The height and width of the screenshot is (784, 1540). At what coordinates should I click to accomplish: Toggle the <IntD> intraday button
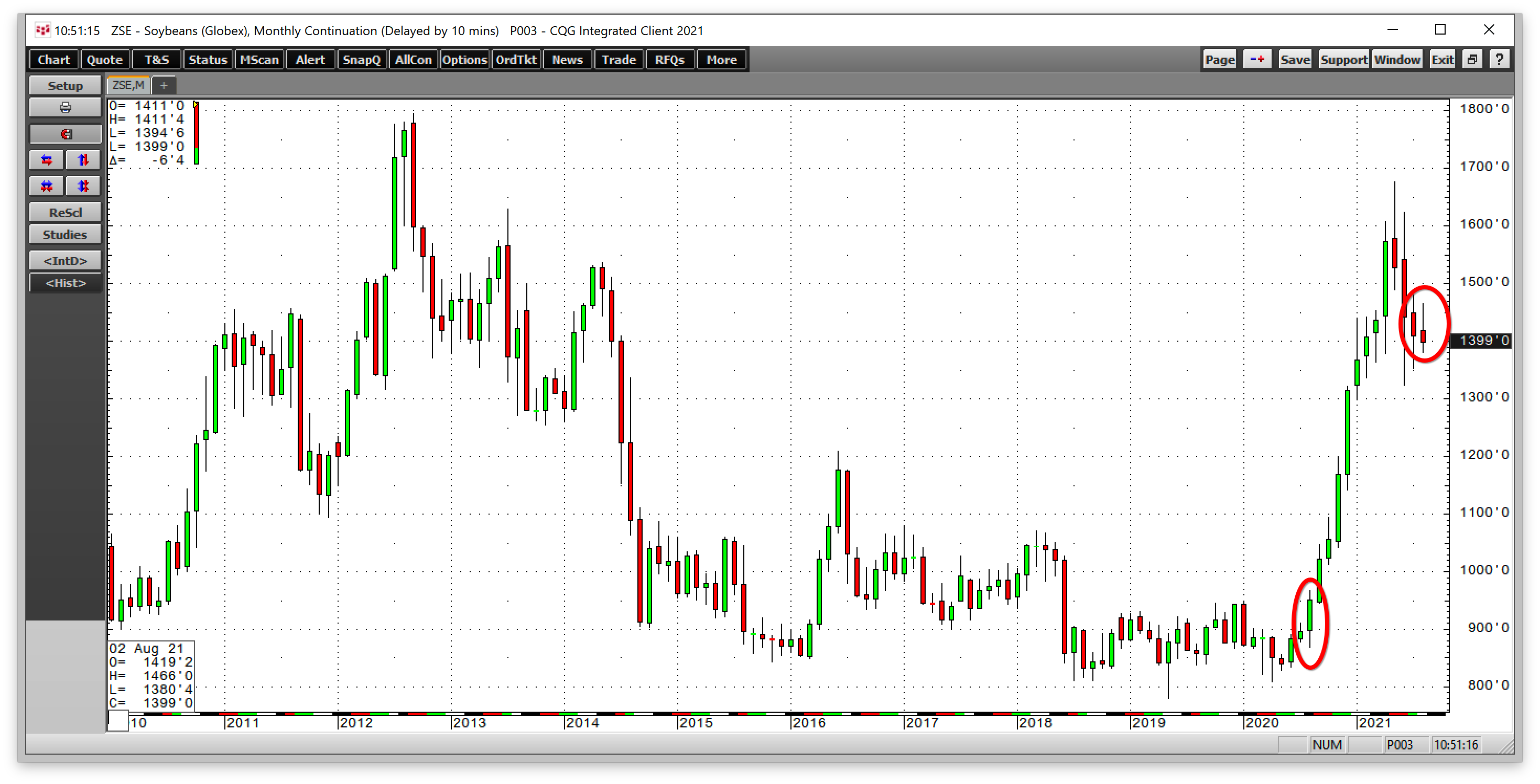point(65,261)
